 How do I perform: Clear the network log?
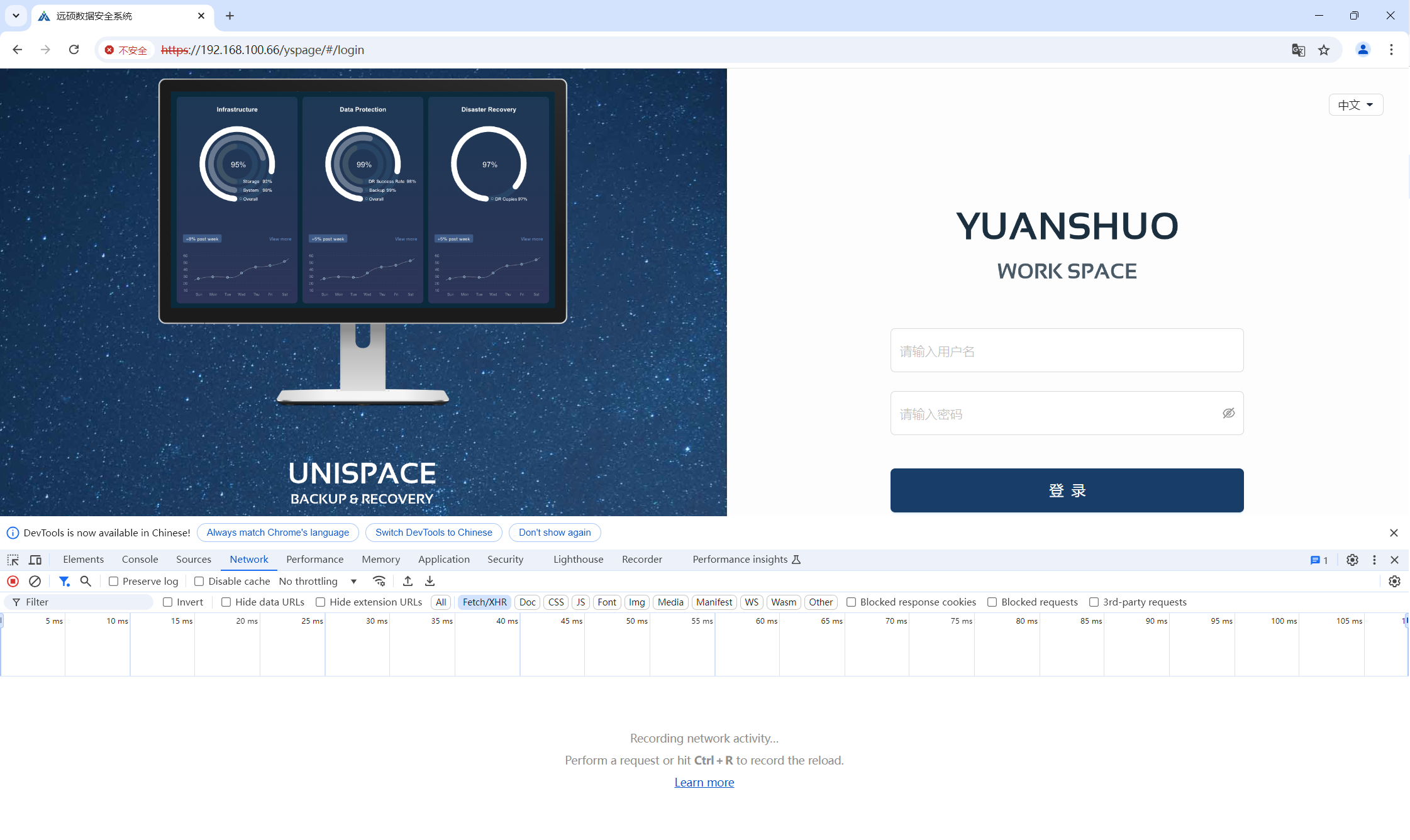click(35, 581)
